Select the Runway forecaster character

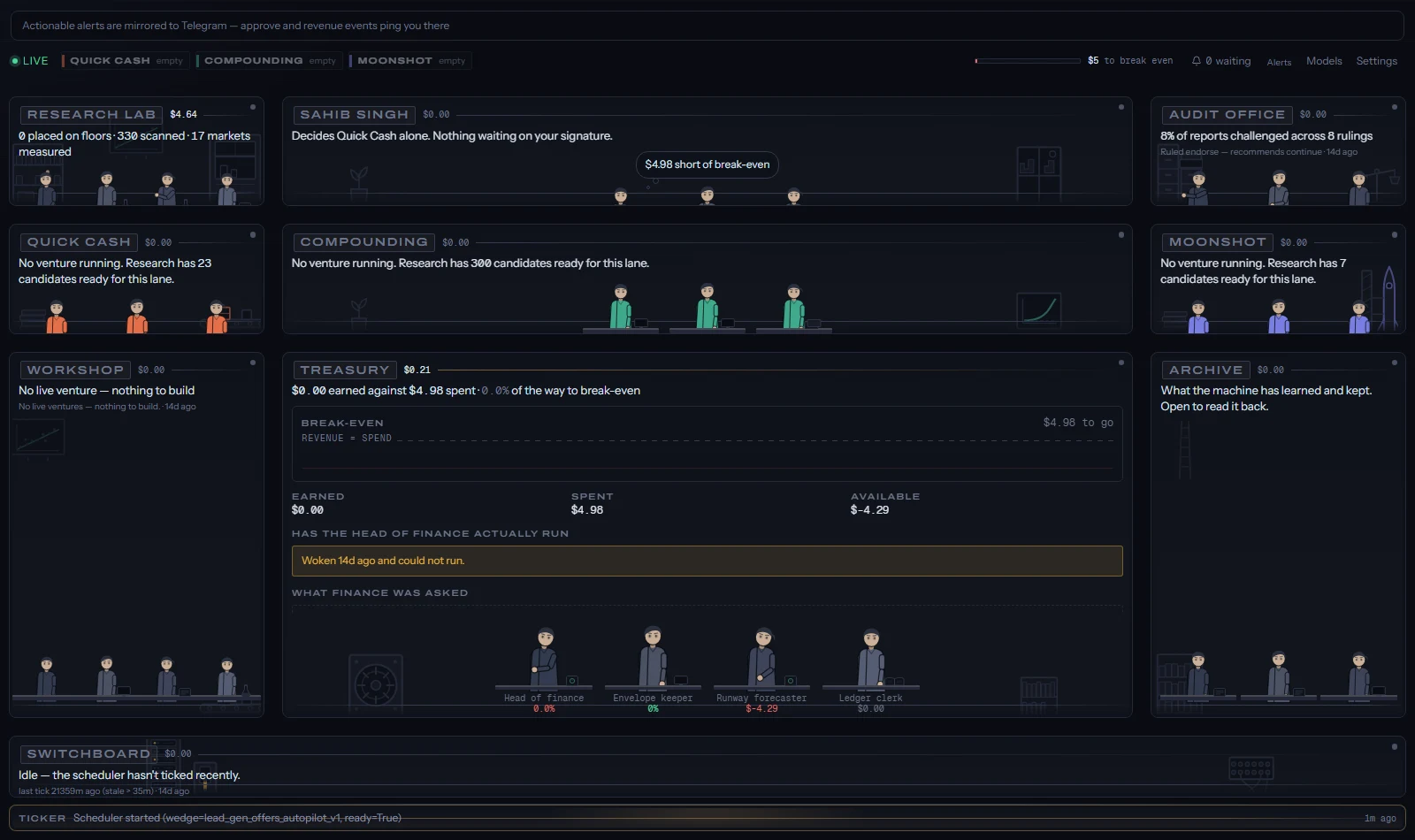coord(761,658)
